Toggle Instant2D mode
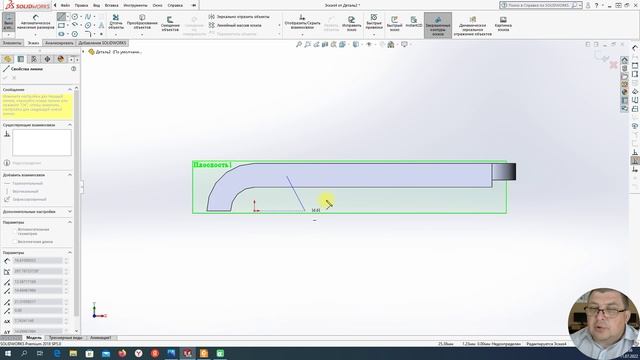Image resolution: width=640 pixels, height=360 pixels. 413,22
